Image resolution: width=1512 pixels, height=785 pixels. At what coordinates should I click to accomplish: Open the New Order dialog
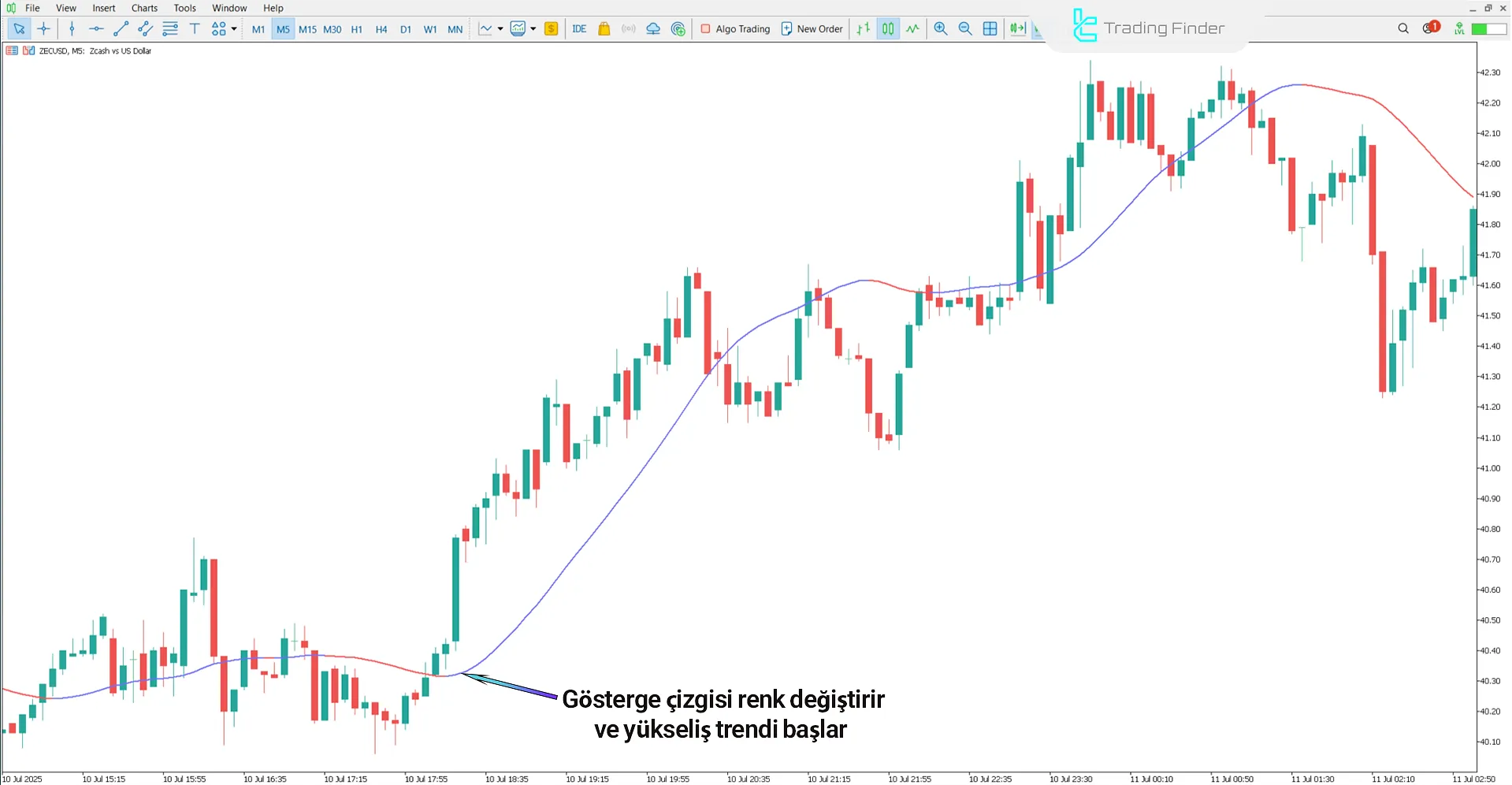coord(812,29)
